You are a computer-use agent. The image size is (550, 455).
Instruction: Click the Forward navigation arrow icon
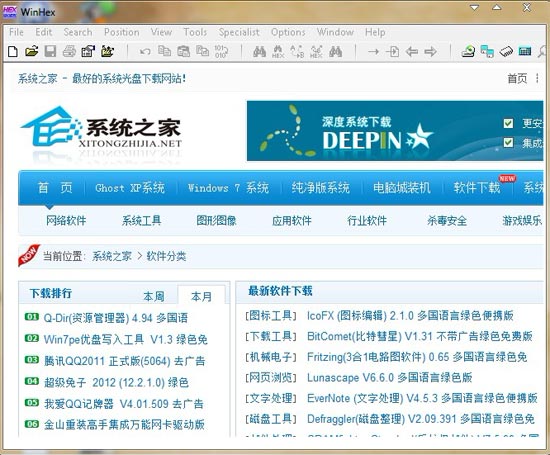coord(430,52)
